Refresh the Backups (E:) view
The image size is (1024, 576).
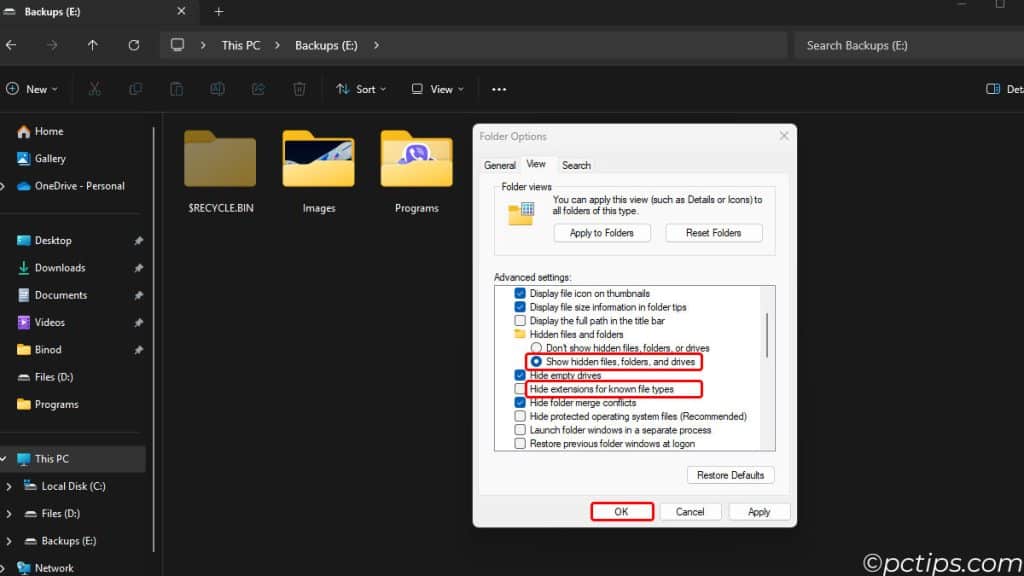tap(133, 45)
